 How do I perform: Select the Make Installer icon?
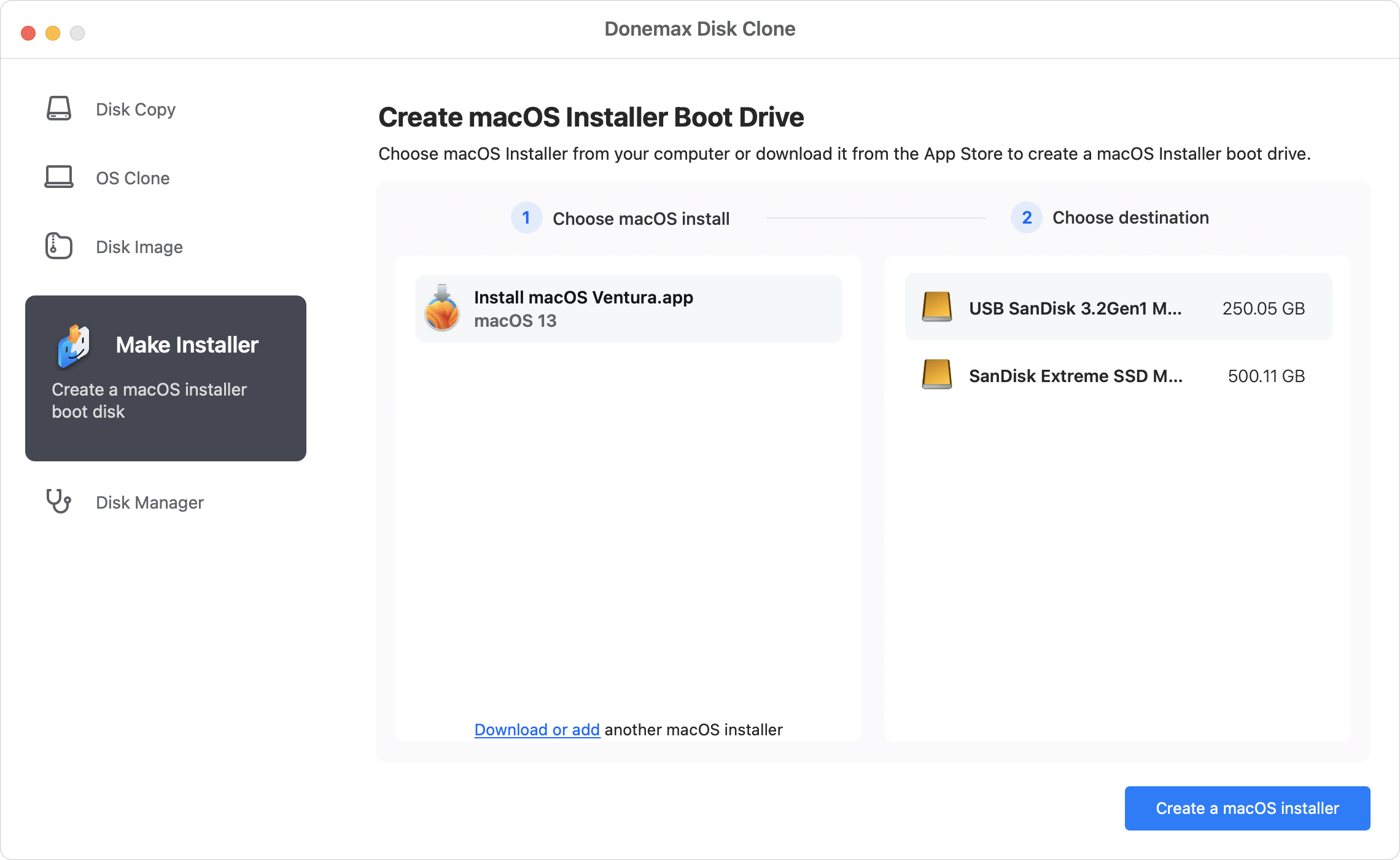[x=74, y=345]
